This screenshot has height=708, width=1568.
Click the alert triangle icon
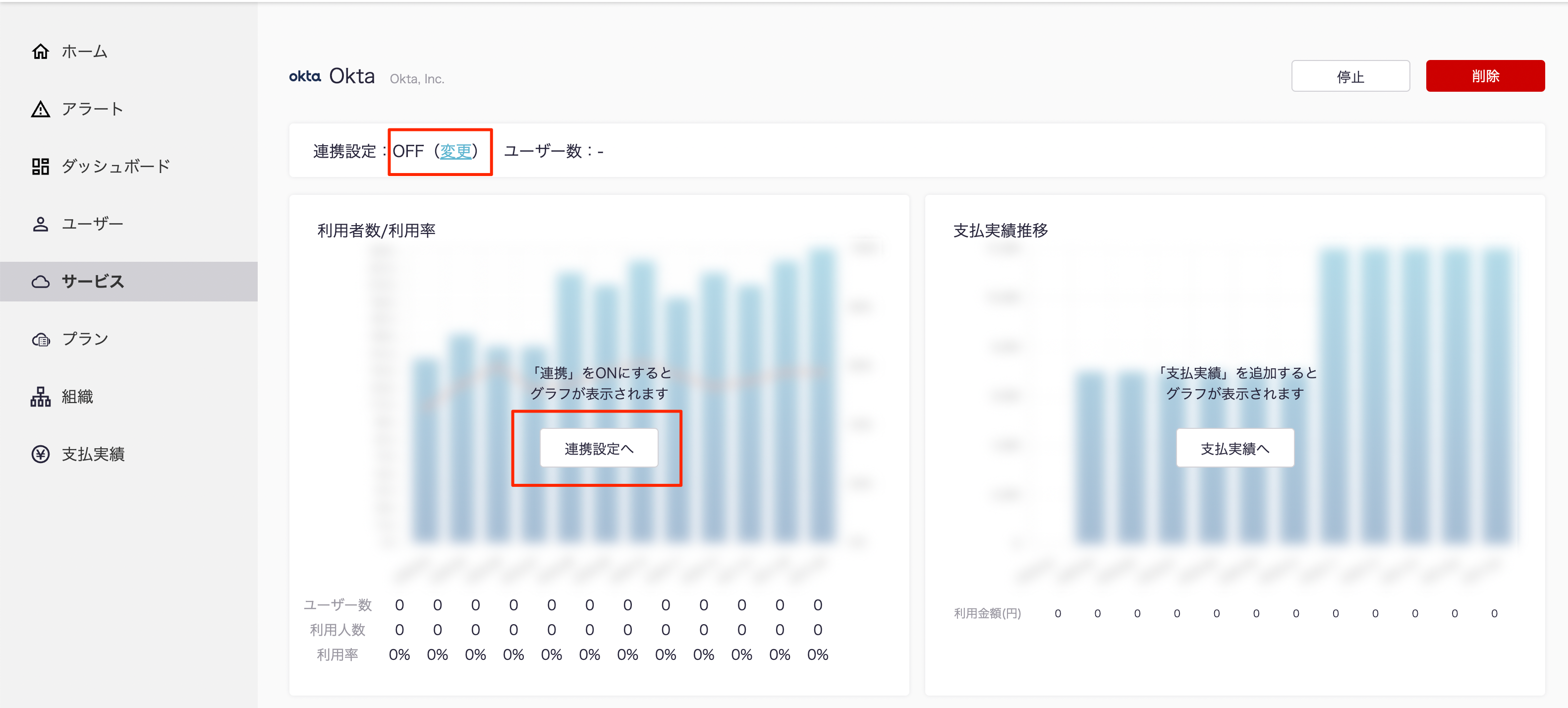coord(40,110)
